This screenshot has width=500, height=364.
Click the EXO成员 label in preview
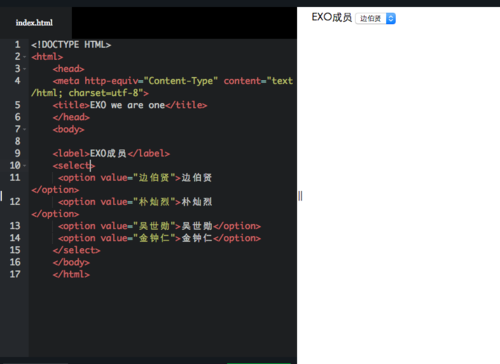[332, 17]
